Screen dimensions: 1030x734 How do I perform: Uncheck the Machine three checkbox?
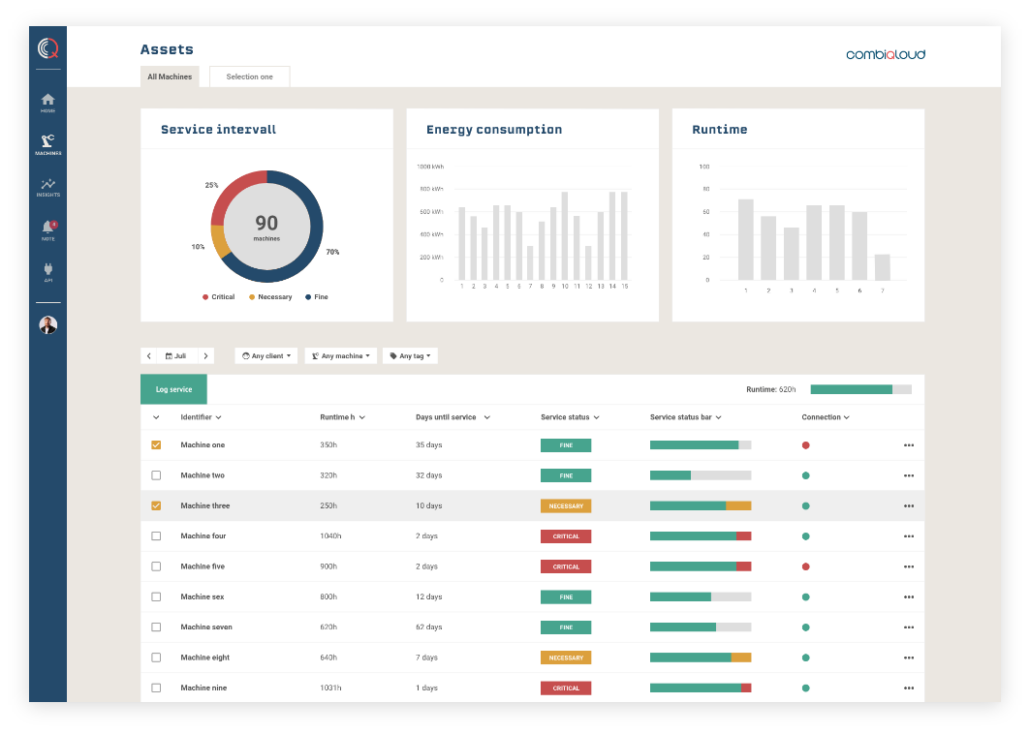(156, 505)
